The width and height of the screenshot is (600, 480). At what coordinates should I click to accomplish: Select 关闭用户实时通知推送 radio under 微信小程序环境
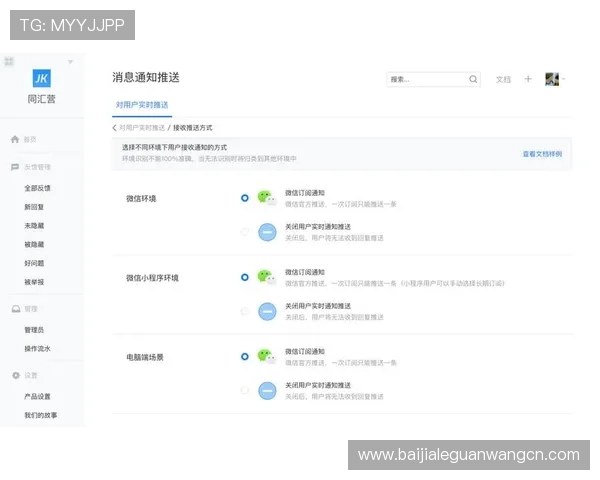pos(245,311)
